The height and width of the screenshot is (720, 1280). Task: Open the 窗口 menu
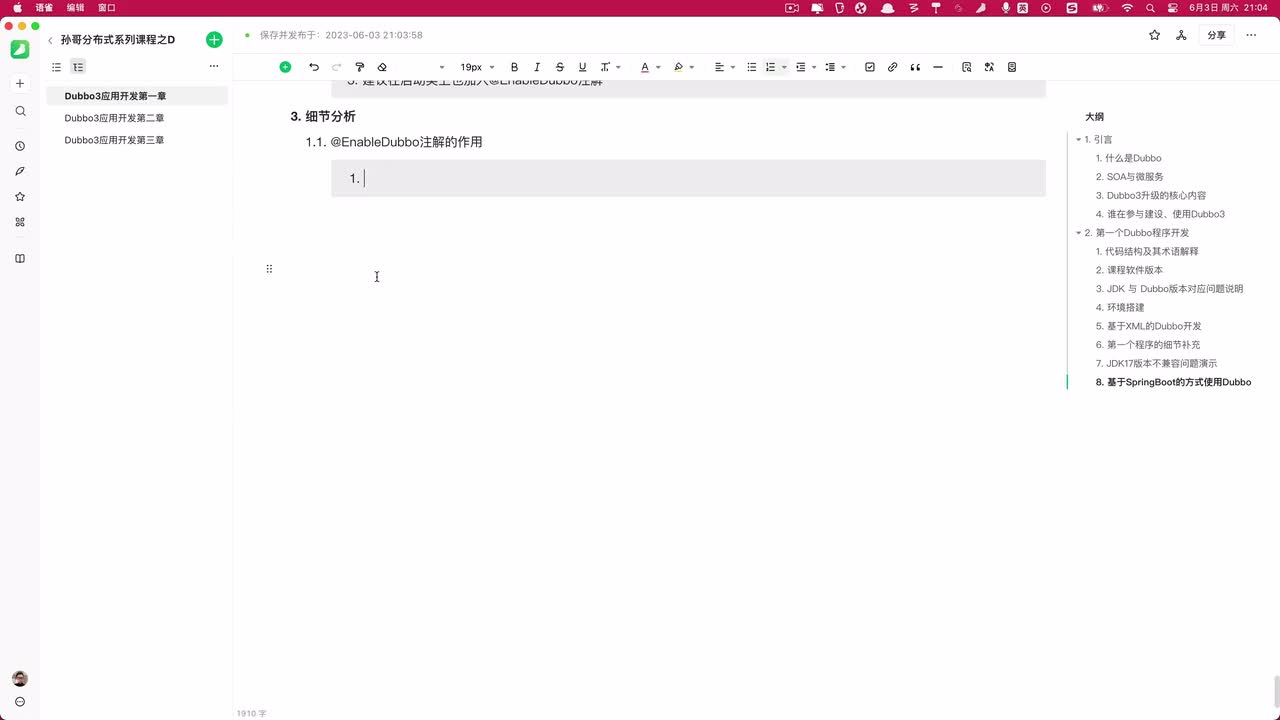pyautogui.click(x=107, y=7)
